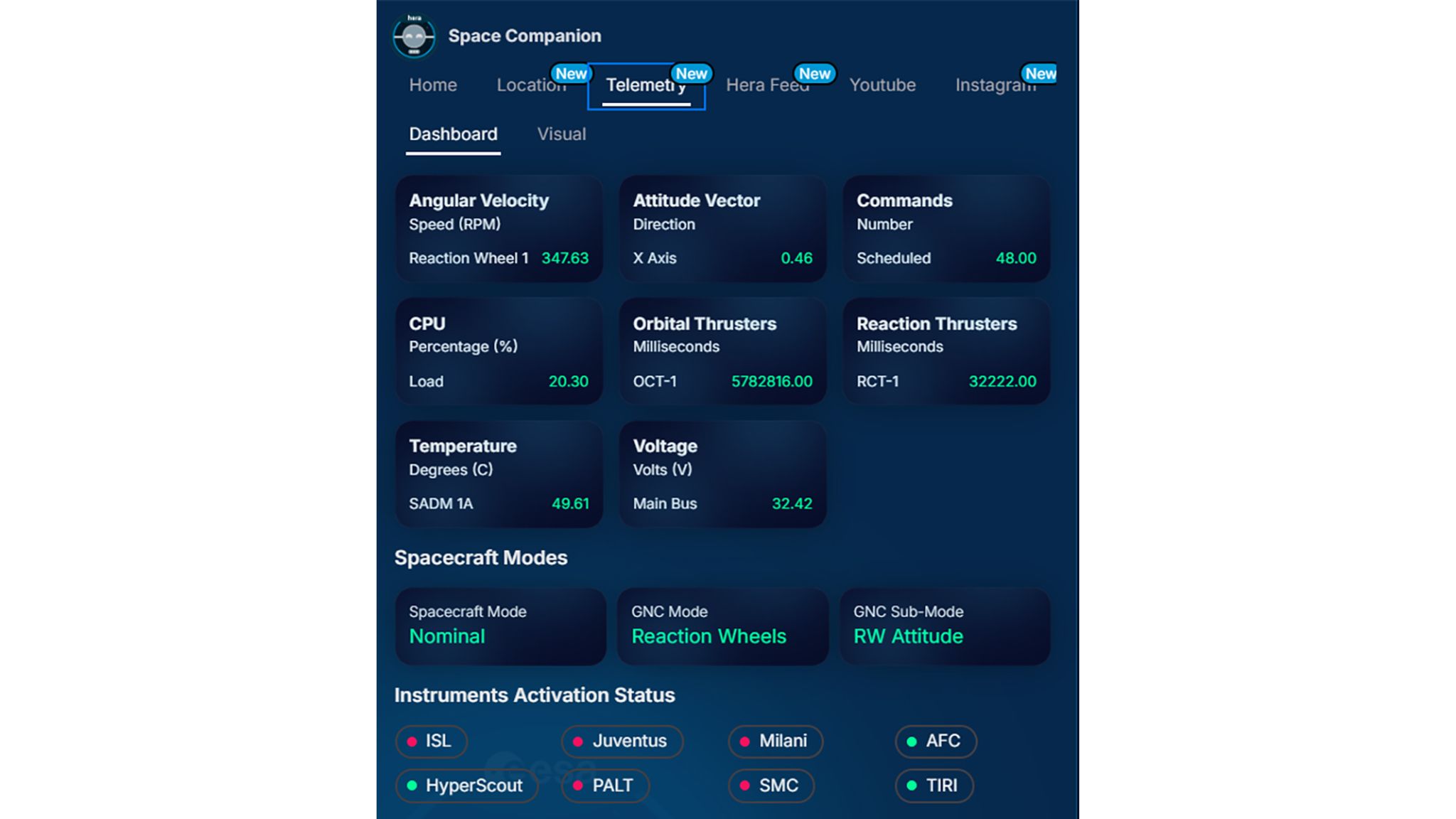1456x819 pixels.
Task: Click the TIRI instrument status pill
Action: [933, 786]
